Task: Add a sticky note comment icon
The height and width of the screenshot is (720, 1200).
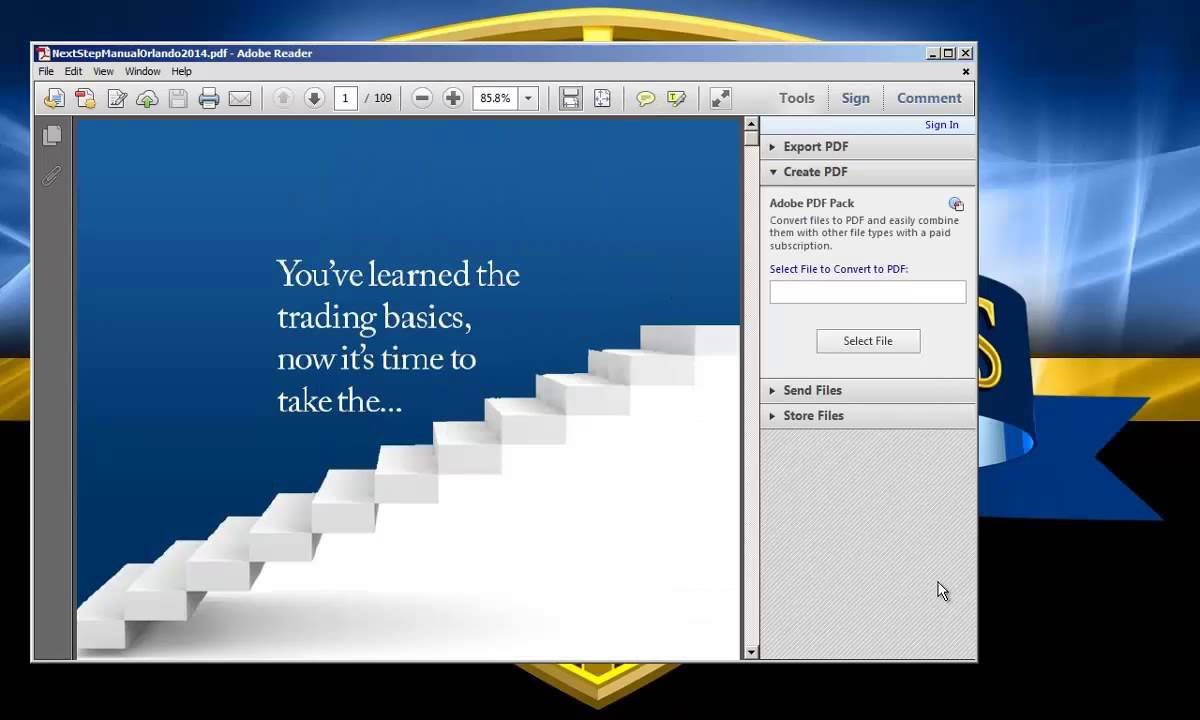Action: [646, 98]
